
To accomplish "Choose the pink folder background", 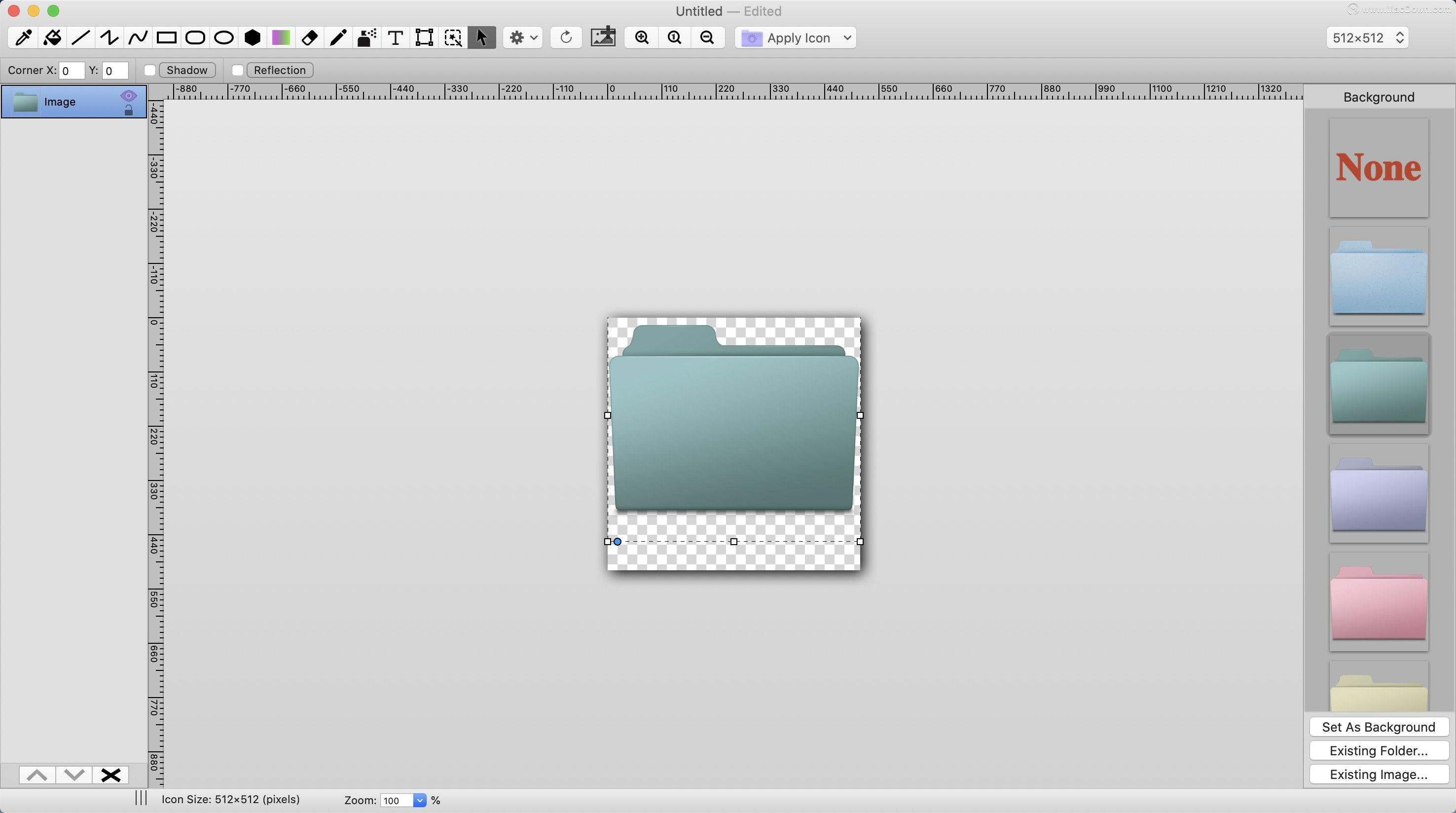I will (x=1379, y=602).
